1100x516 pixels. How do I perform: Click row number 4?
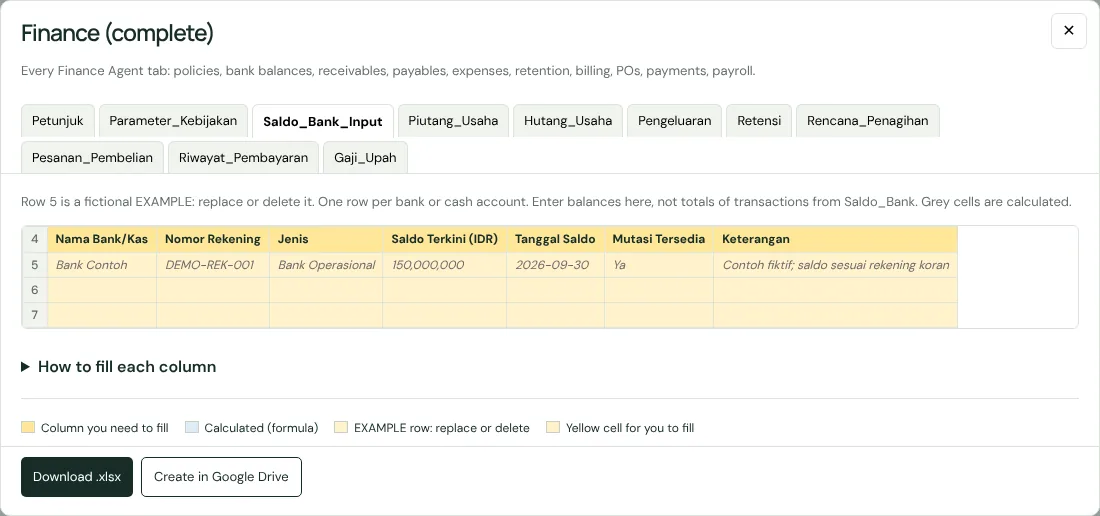point(34,239)
